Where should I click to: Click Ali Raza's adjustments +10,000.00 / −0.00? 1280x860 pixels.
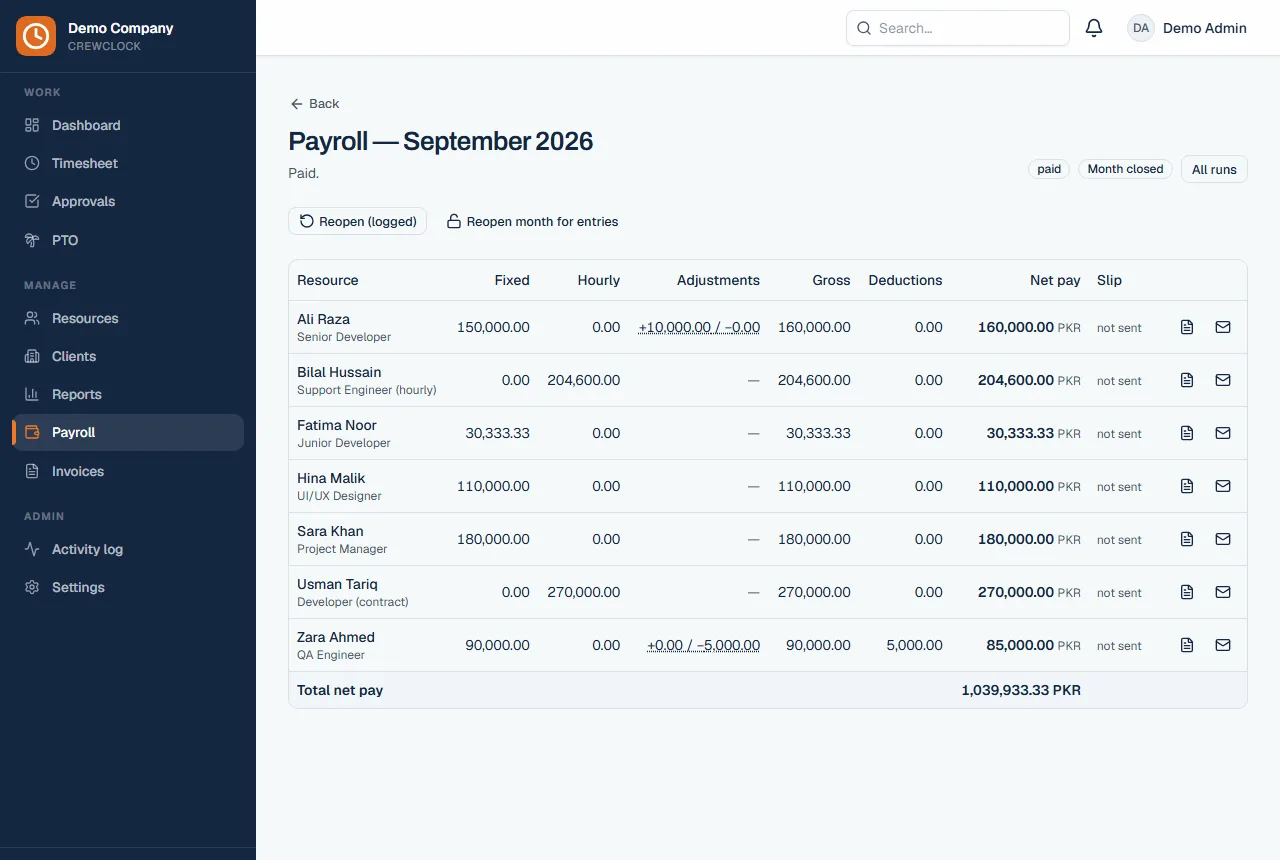click(x=699, y=327)
